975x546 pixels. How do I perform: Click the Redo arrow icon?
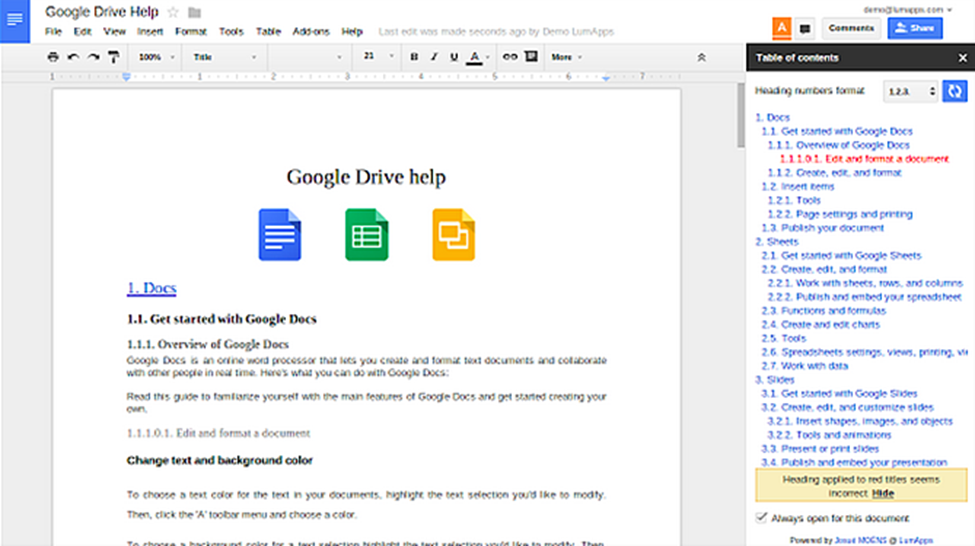93,57
